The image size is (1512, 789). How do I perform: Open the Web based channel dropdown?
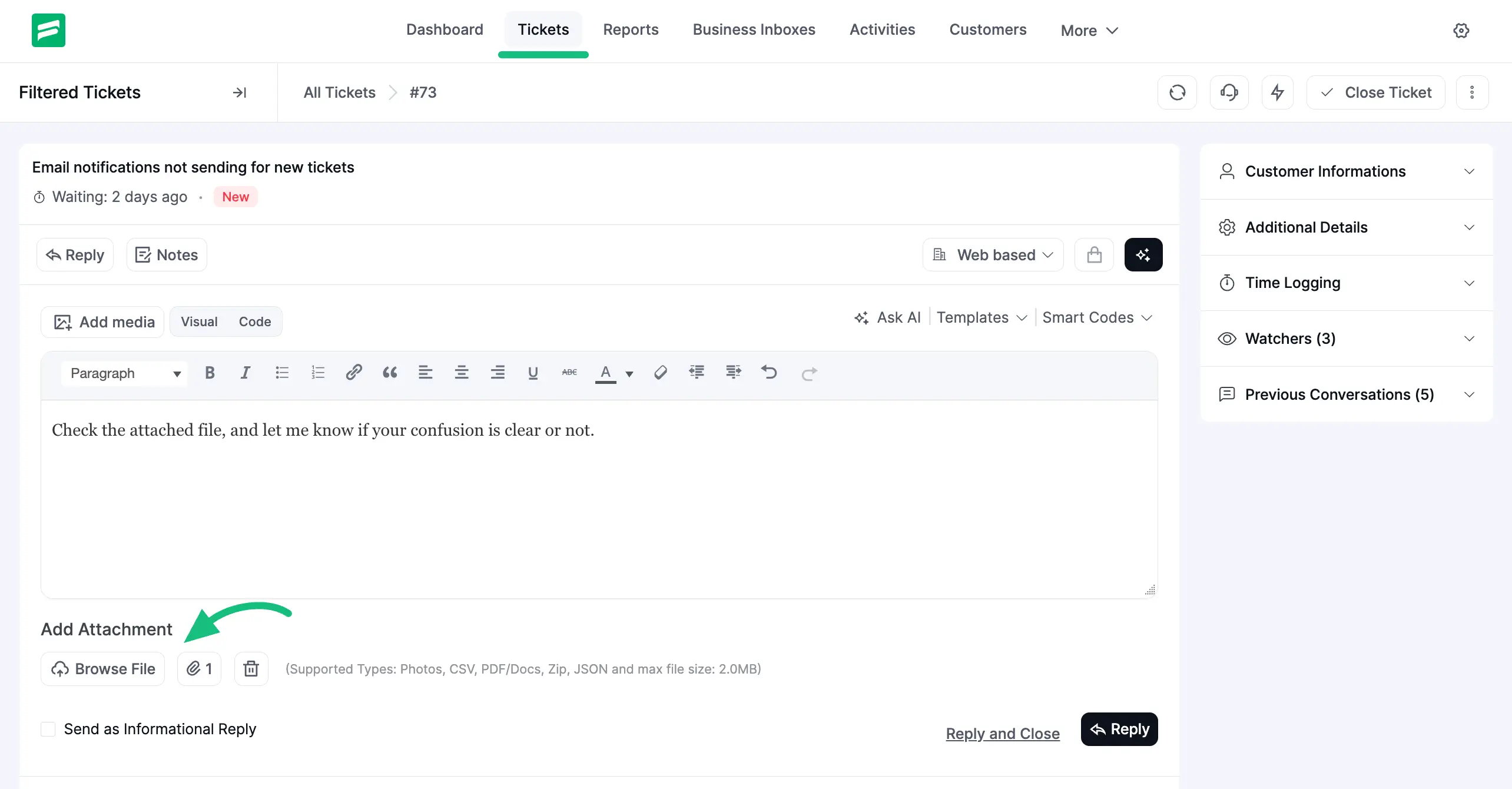coord(993,254)
